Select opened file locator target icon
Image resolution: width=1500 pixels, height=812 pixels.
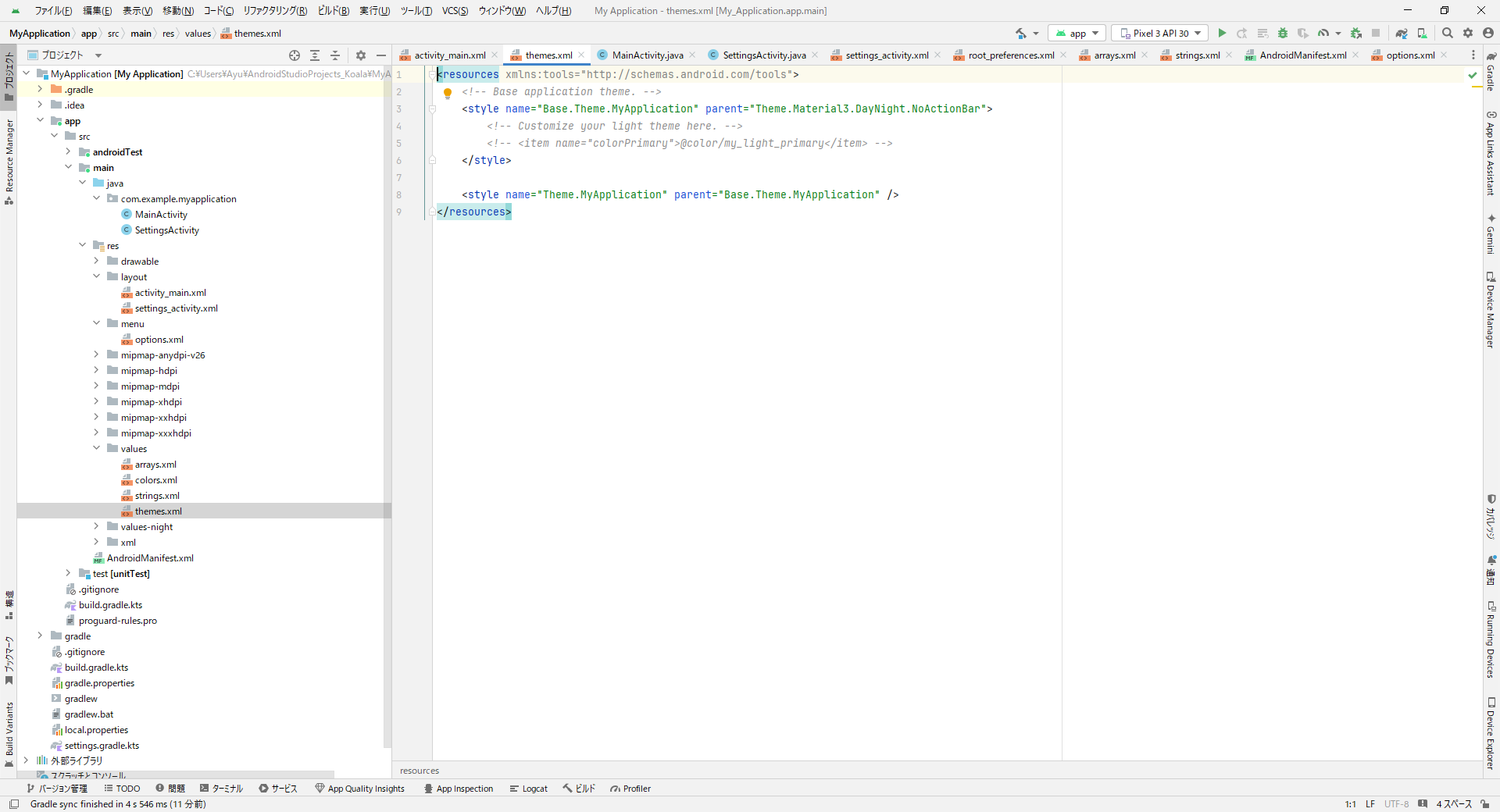[x=295, y=55]
